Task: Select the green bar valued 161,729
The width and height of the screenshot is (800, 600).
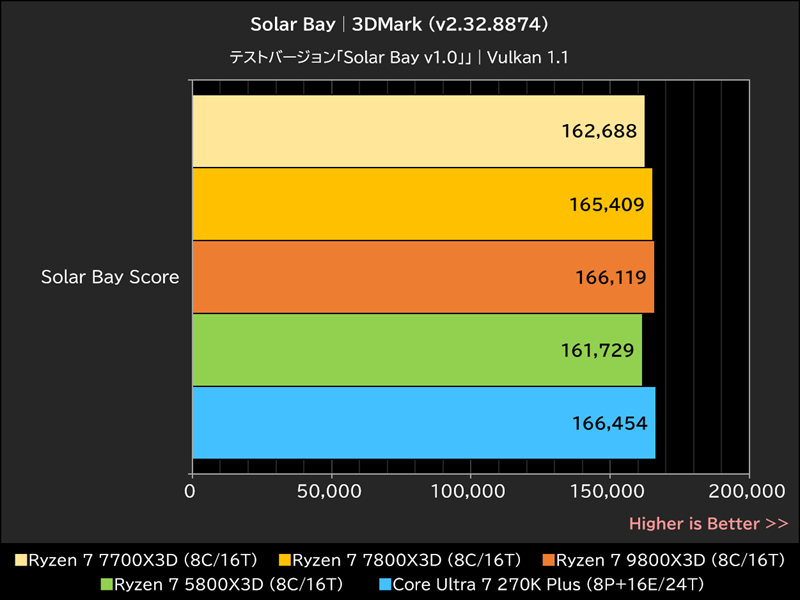Action: coord(417,350)
